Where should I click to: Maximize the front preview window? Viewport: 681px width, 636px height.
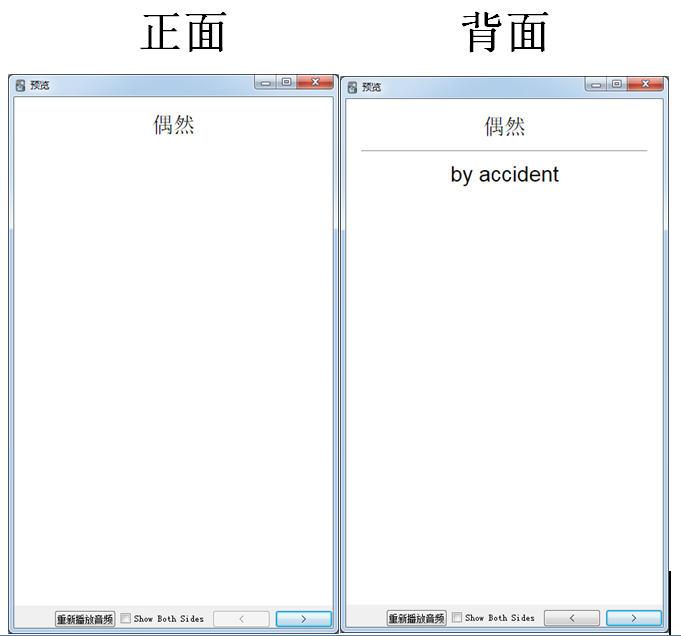tap(286, 82)
